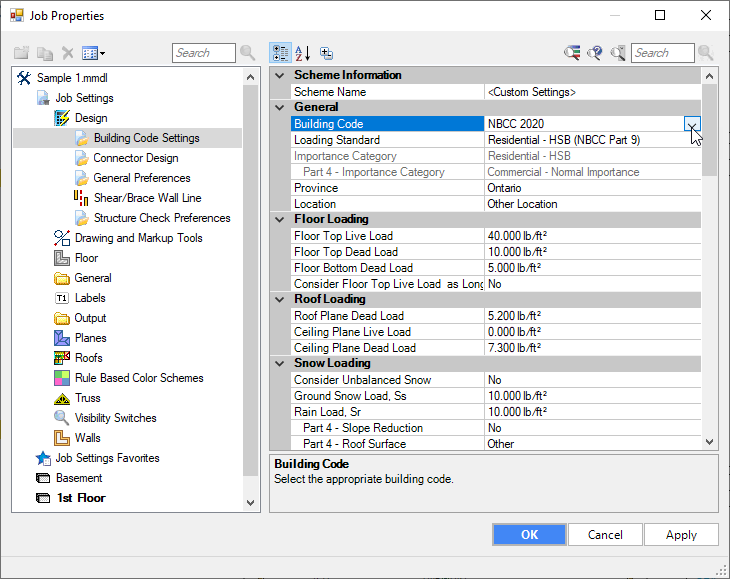Viewport: 730px width, 579px height.
Task: Click the filter properties magnifier icon
Action: point(572,53)
